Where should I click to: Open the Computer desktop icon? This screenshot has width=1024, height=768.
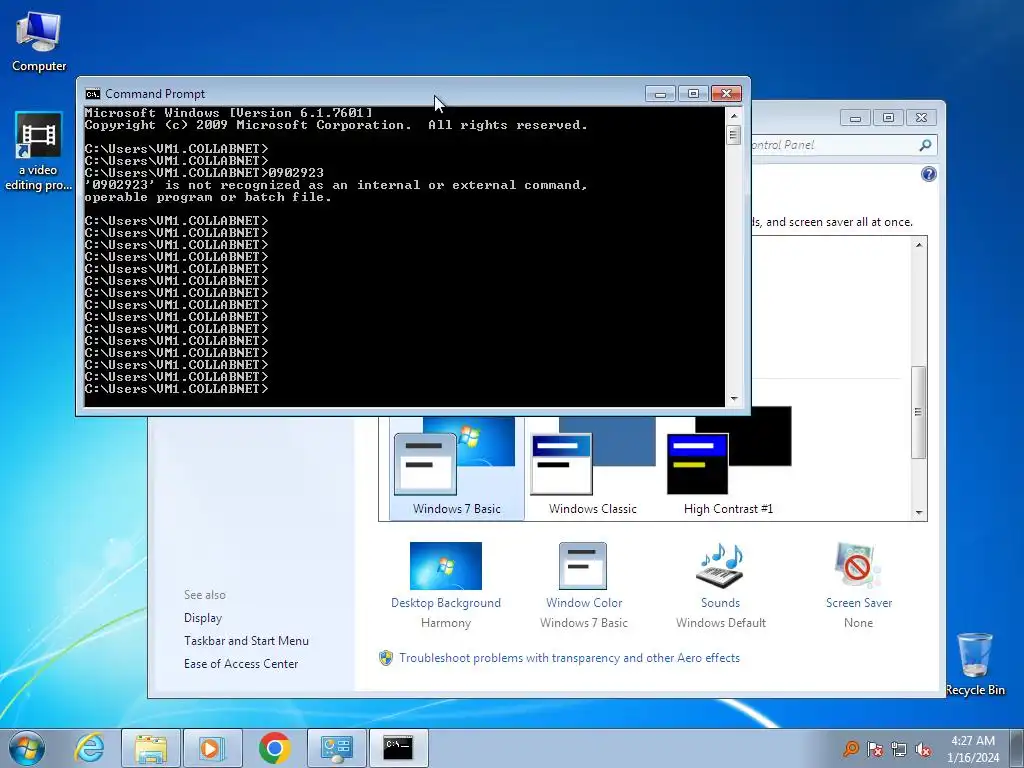[x=39, y=42]
